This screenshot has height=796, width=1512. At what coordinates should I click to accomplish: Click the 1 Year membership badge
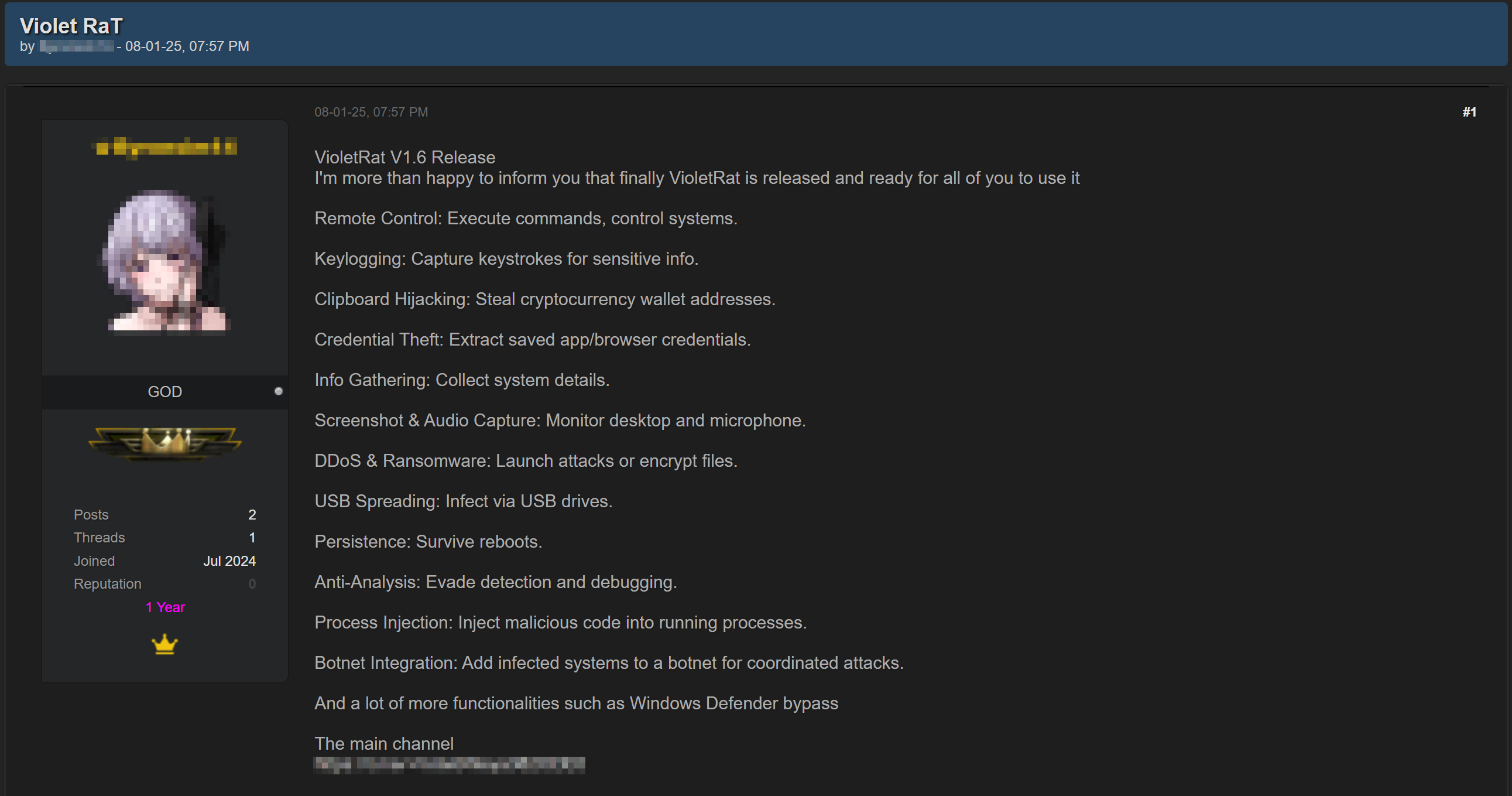[x=165, y=607]
